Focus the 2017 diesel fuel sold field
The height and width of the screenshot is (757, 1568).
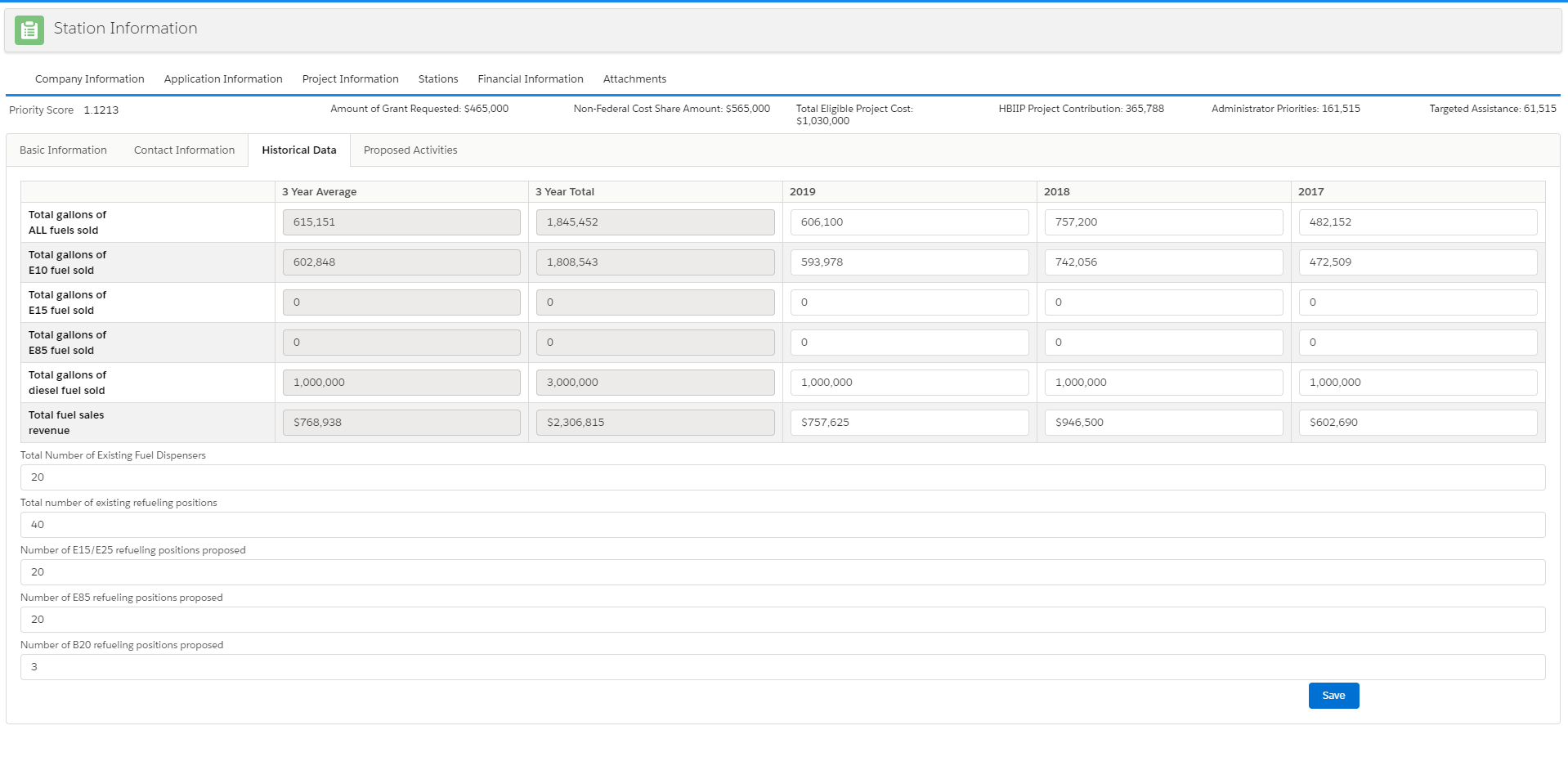click(1417, 383)
